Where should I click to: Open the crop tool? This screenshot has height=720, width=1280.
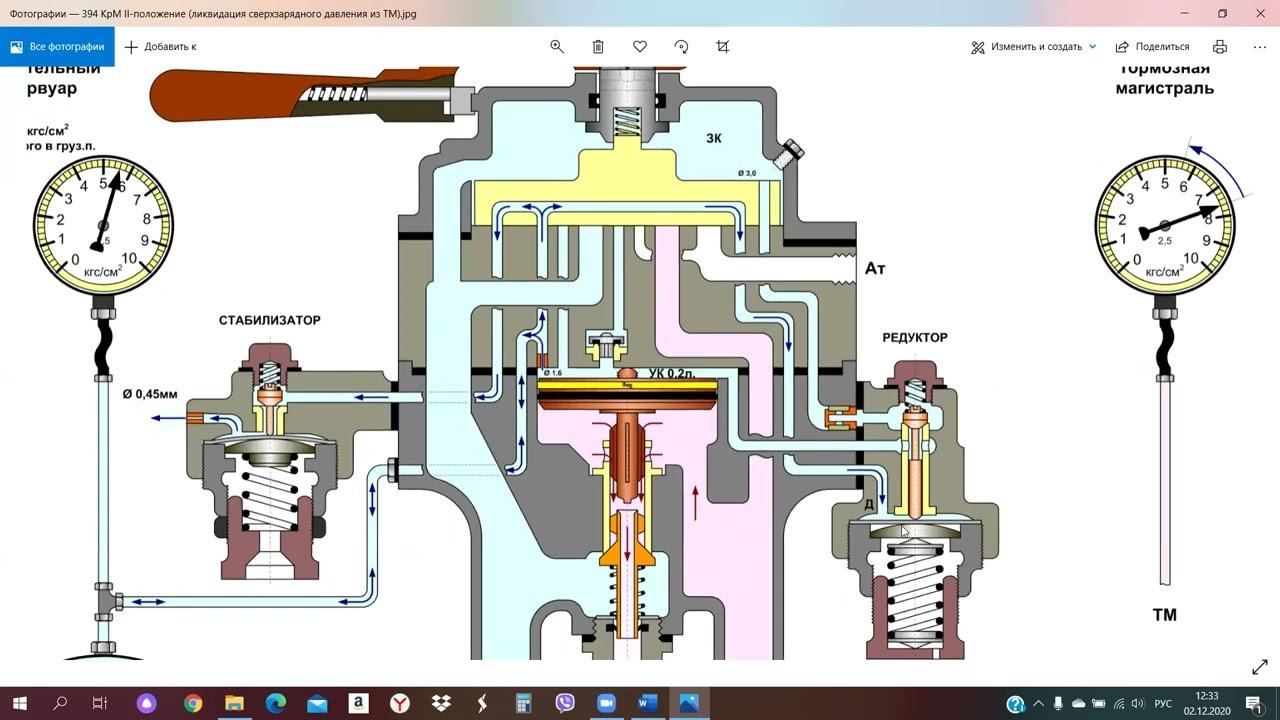click(723, 47)
